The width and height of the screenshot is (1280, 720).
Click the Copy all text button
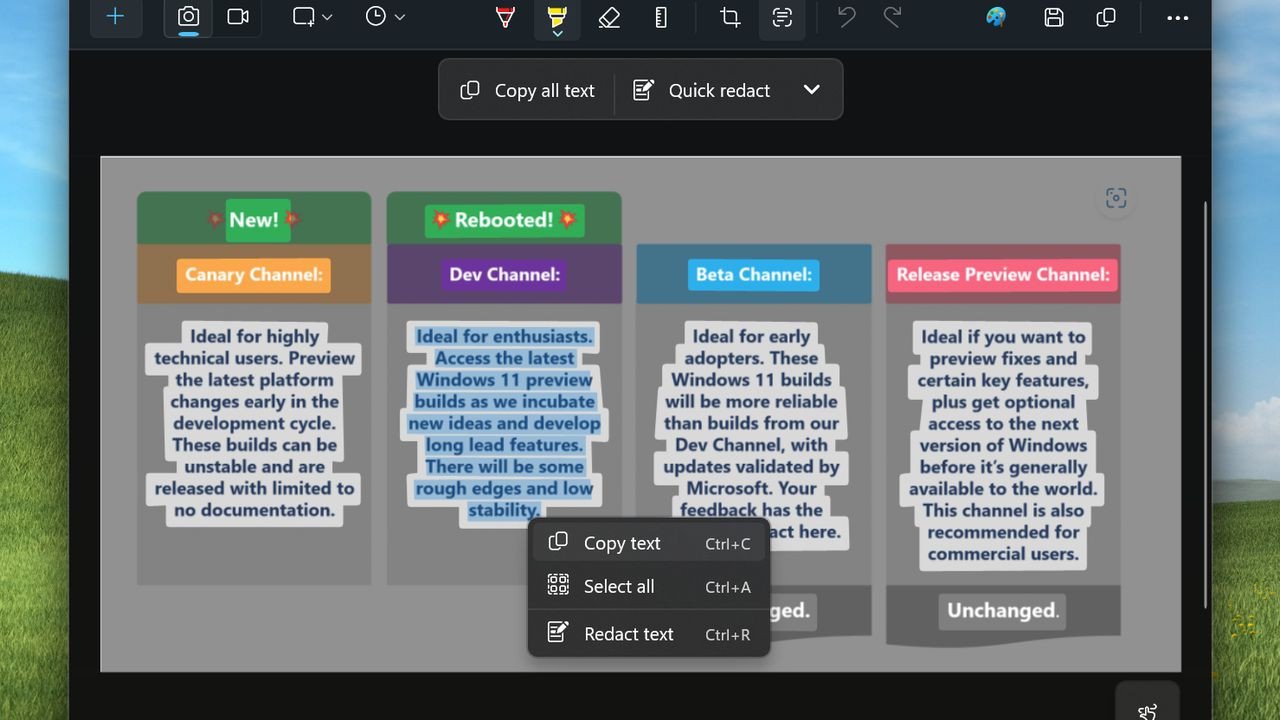[527, 90]
